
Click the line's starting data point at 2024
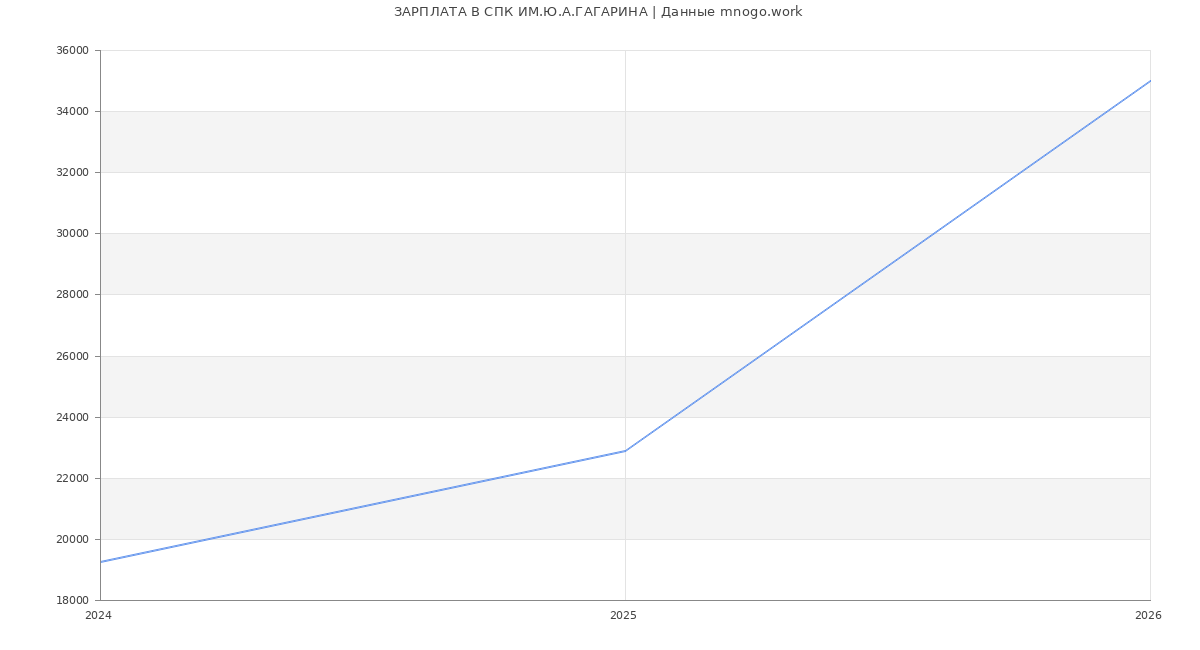pyautogui.click(x=101, y=562)
